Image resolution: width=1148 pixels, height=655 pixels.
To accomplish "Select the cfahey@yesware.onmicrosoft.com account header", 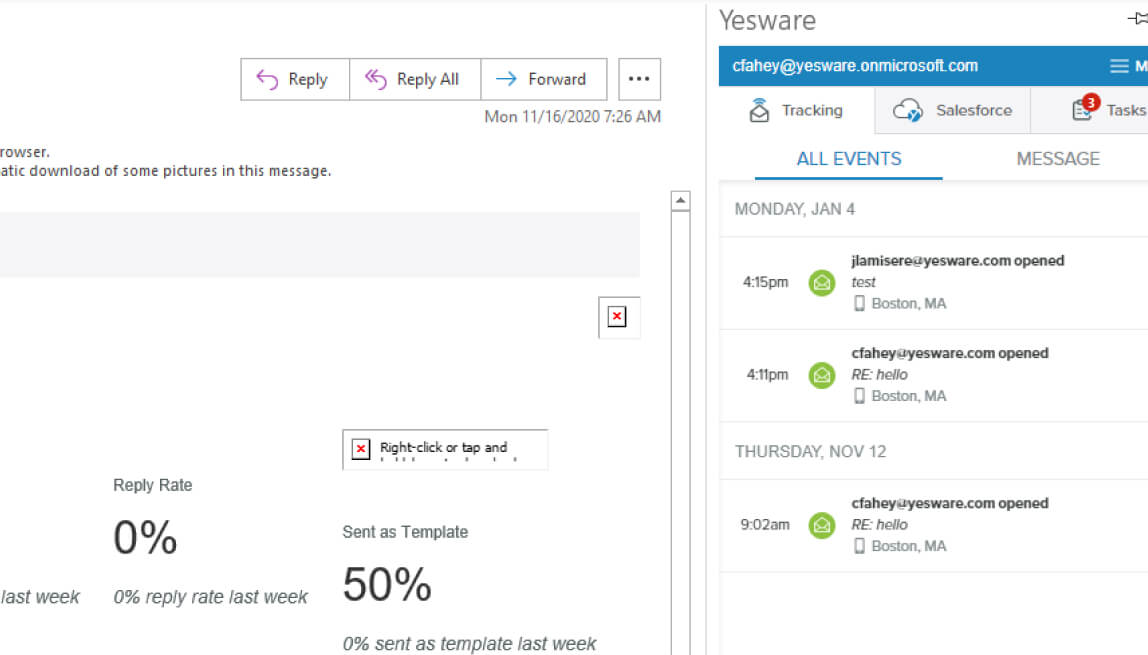I will pyautogui.click(x=855, y=66).
